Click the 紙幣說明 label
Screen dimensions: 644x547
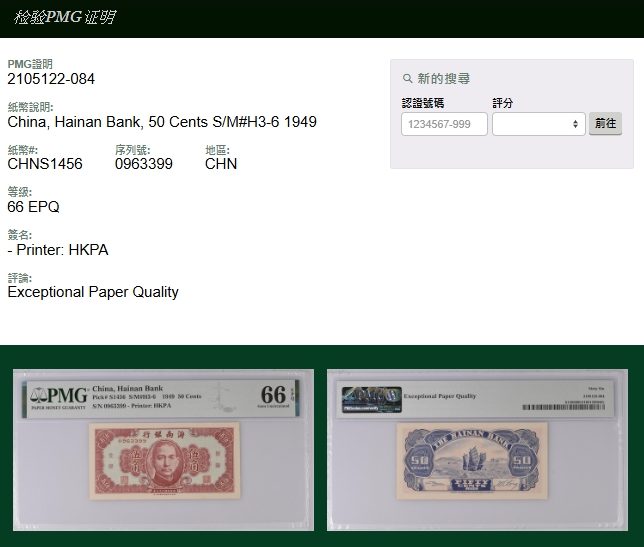click(x=30, y=107)
